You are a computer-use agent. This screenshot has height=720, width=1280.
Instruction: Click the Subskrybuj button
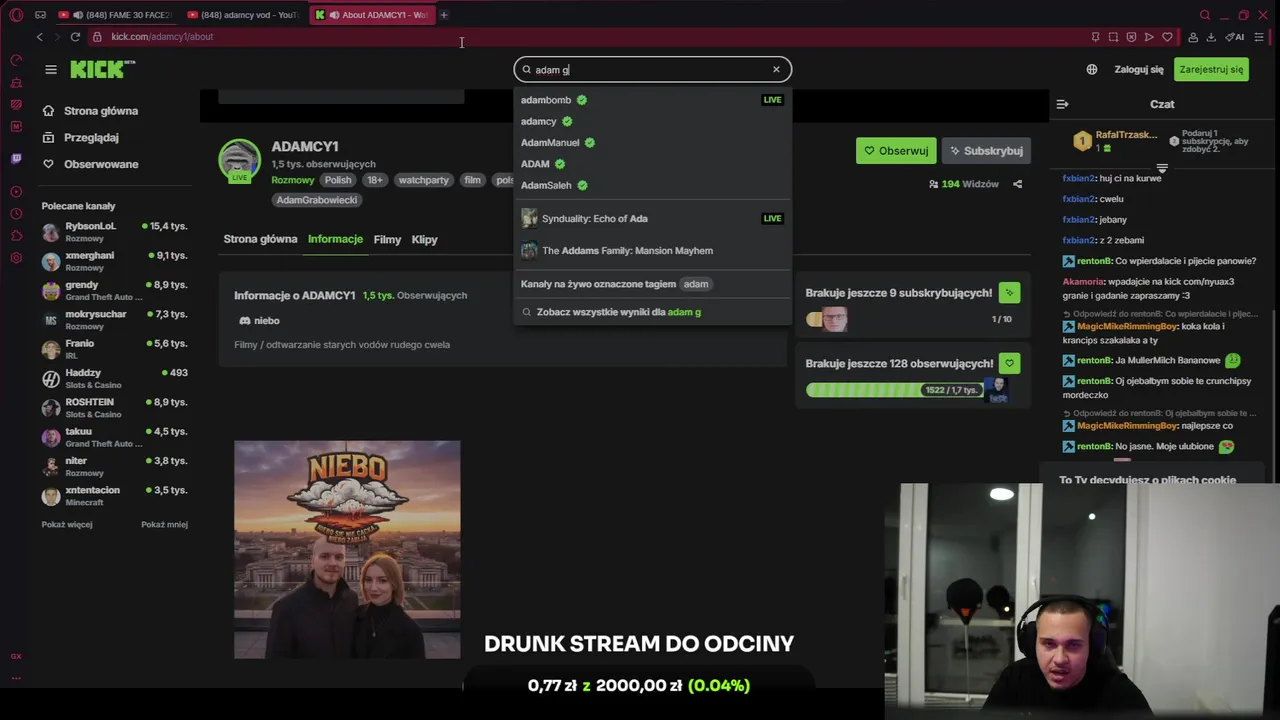[x=986, y=151]
